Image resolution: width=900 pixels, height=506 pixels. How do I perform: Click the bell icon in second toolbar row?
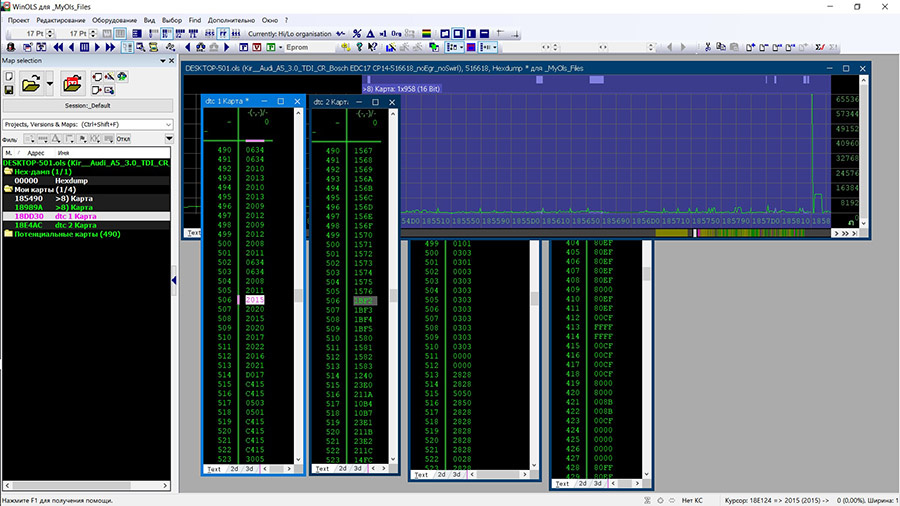pyautogui.click(x=11, y=47)
